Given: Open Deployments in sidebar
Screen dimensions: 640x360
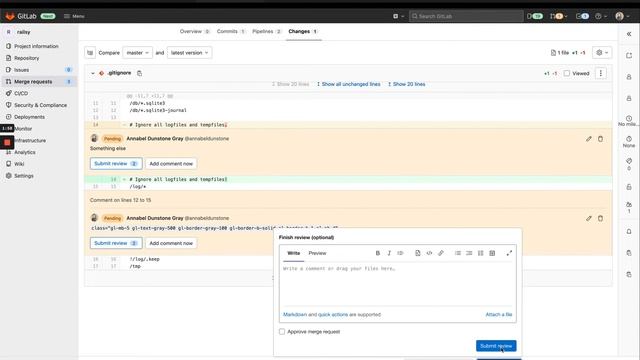Looking at the screenshot, I should coord(29,117).
